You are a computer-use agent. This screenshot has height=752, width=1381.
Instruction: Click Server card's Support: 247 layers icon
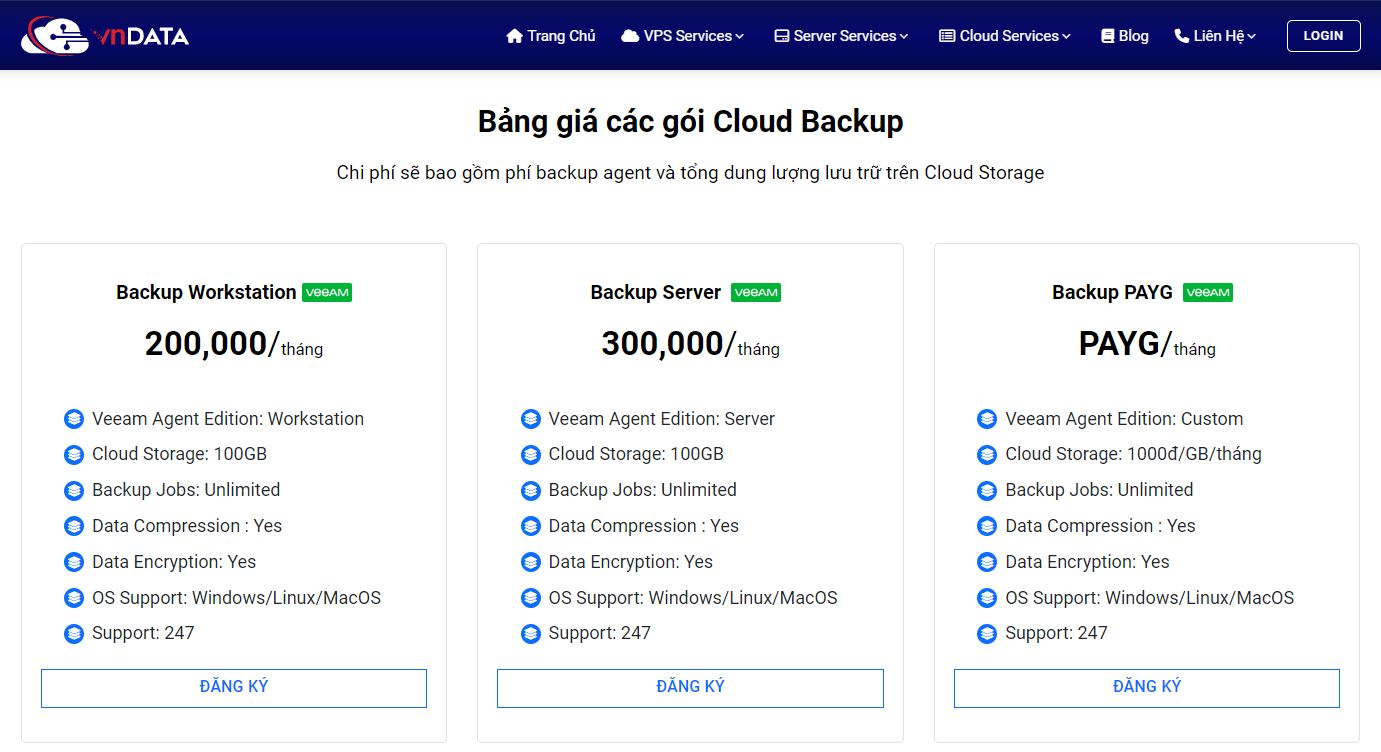[531, 634]
